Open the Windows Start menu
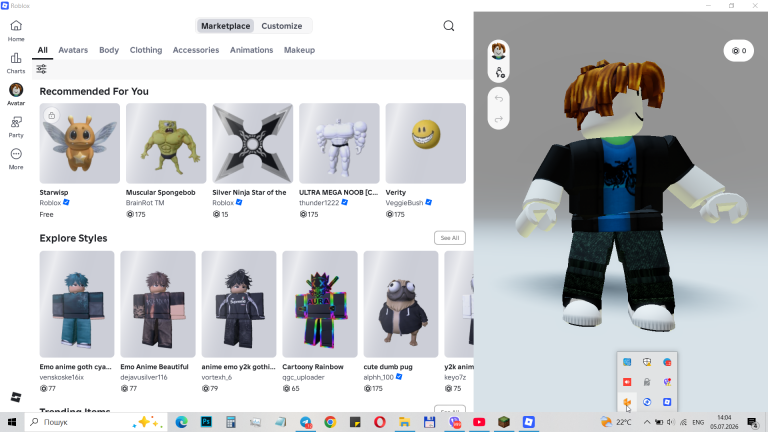Image resolution: width=768 pixels, height=432 pixels. pos(12,422)
